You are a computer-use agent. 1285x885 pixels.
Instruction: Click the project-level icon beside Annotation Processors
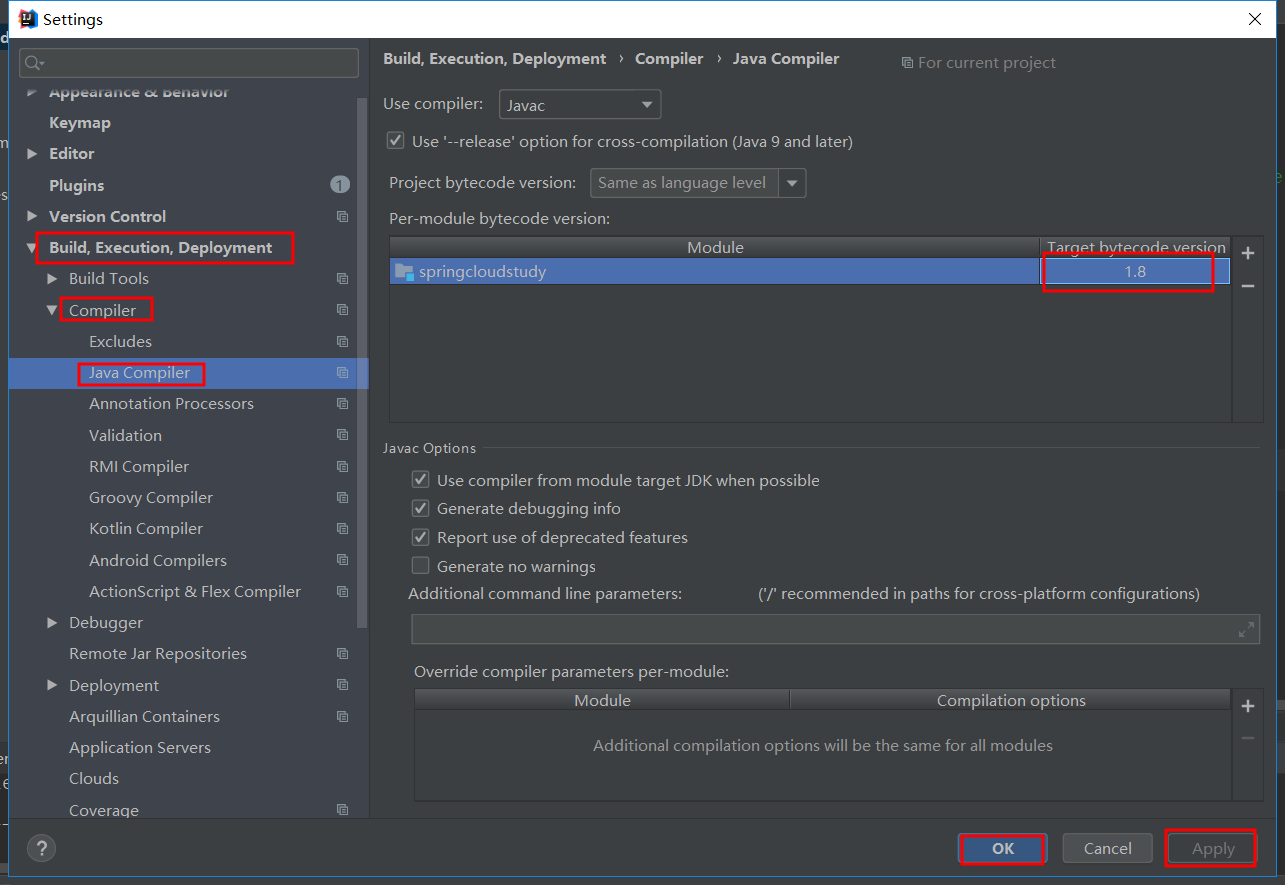(x=343, y=404)
